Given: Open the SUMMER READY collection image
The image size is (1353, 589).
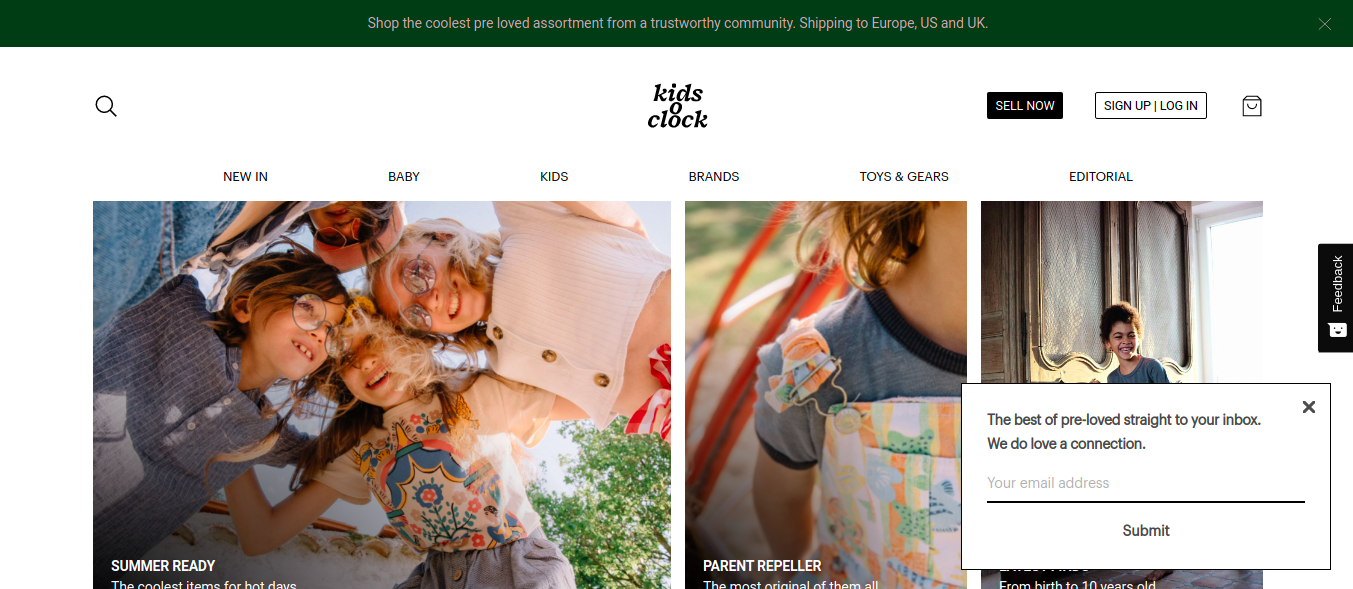Looking at the screenshot, I should (382, 395).
